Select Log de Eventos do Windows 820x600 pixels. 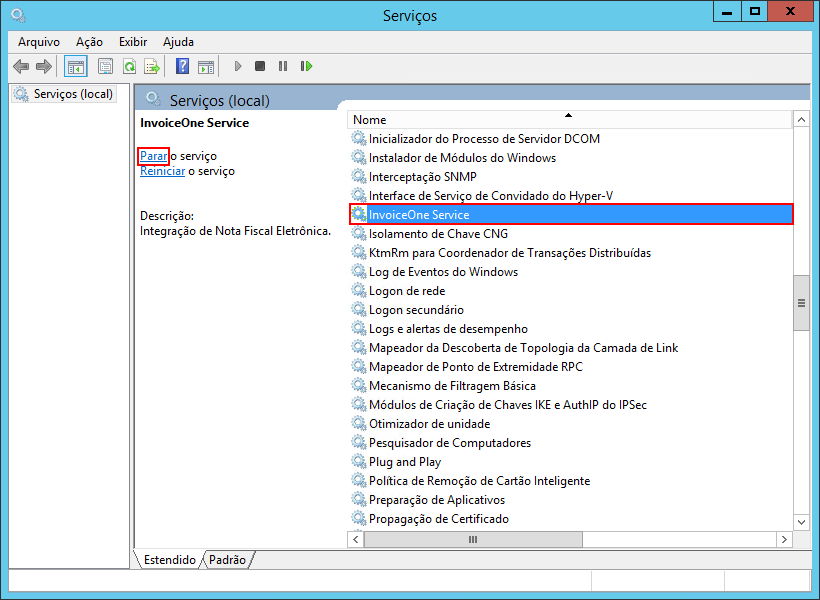443,272
